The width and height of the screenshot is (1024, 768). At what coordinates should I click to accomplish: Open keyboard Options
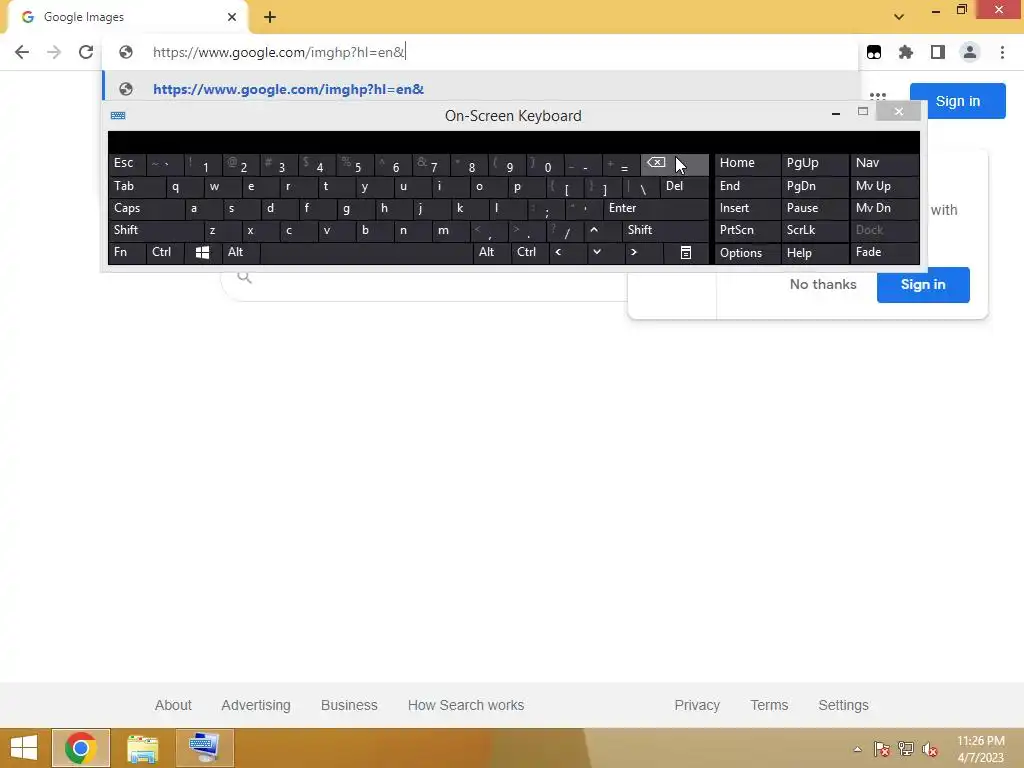748,253
